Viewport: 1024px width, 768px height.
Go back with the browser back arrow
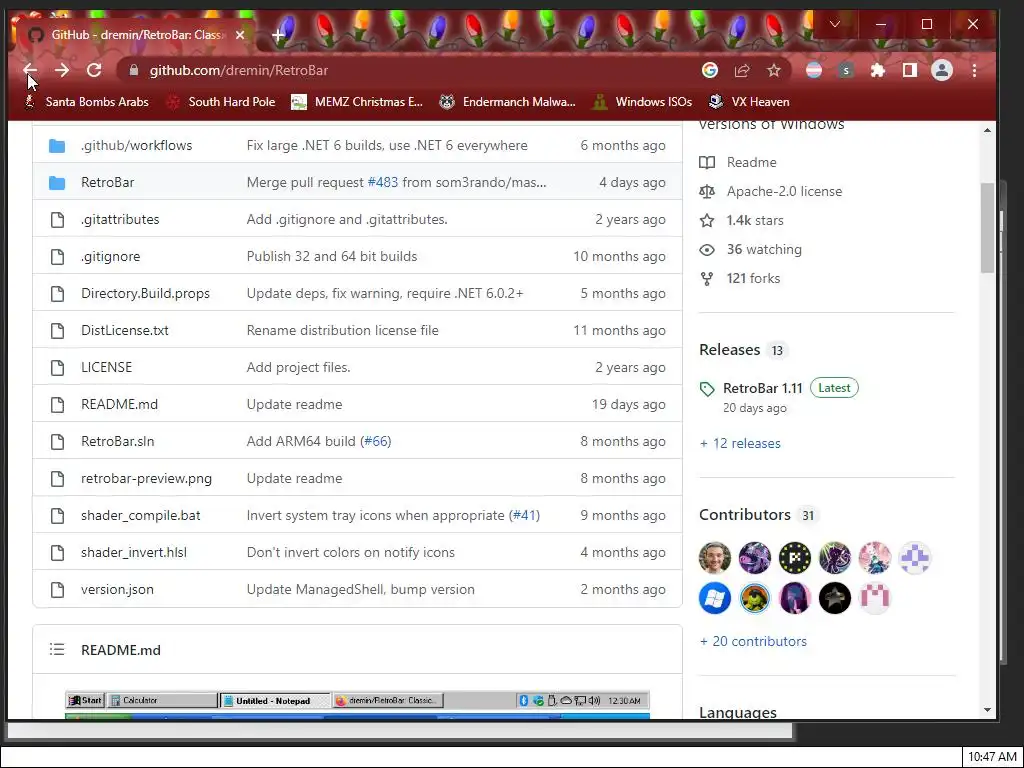pos(30,71)
